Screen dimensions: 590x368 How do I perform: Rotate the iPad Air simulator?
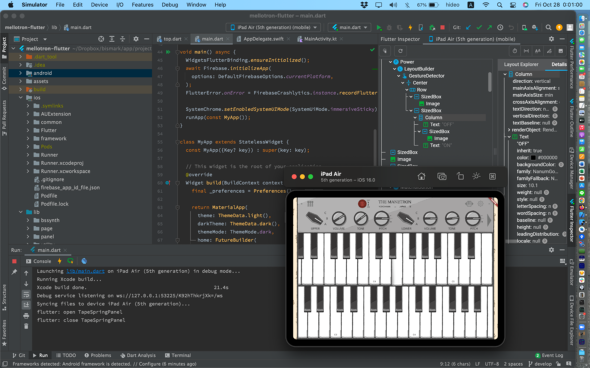coord(460,176)
